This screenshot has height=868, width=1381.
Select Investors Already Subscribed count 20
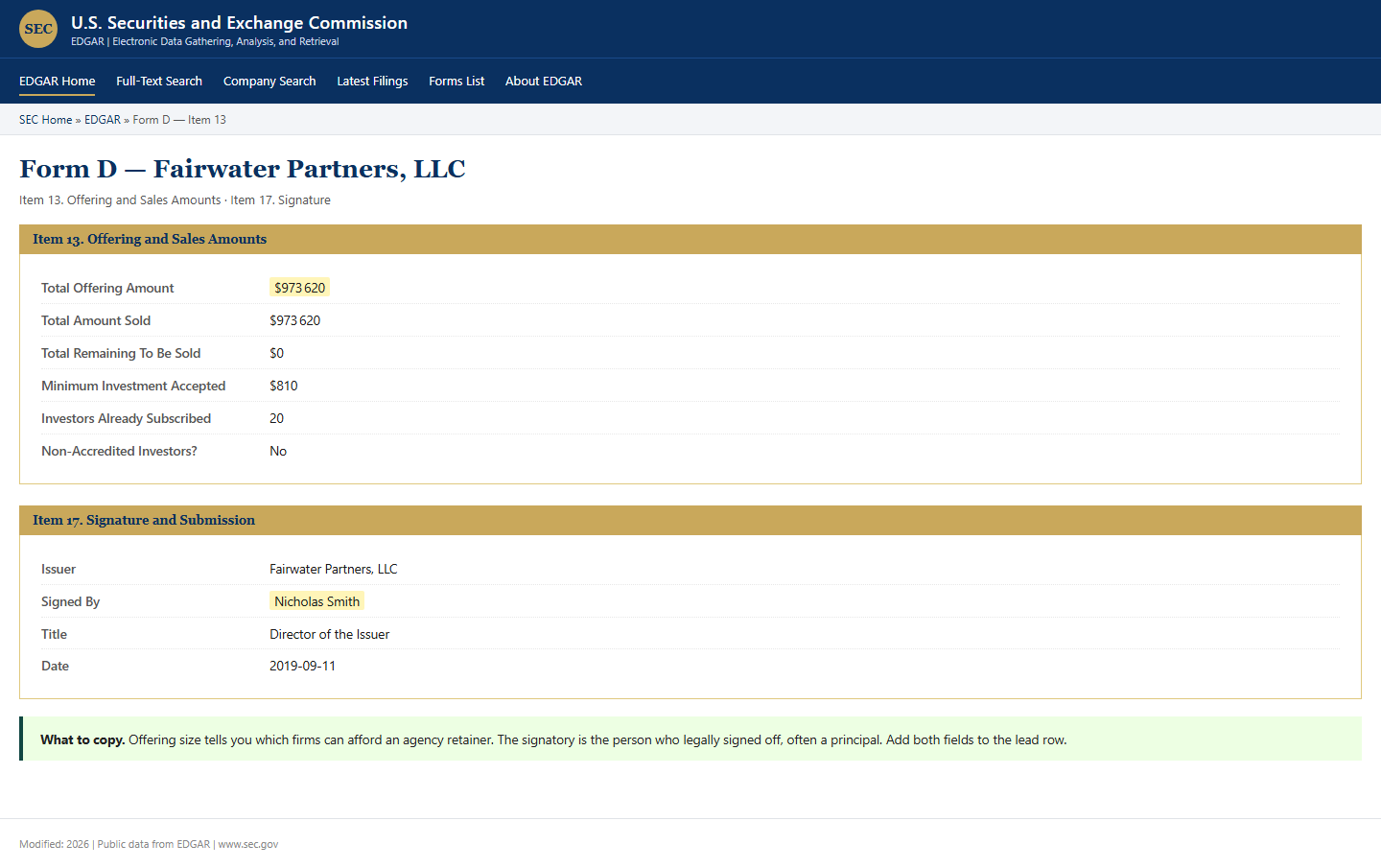(x=276, y=418)
